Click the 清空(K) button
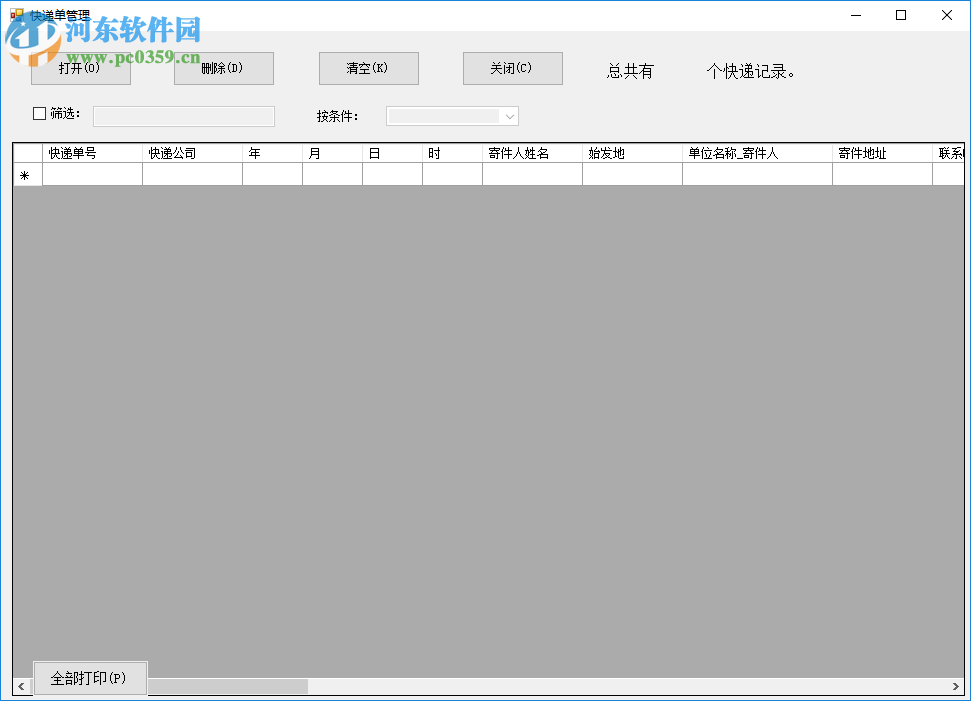Viewport: 971px width, 701px height. [368, 68]
